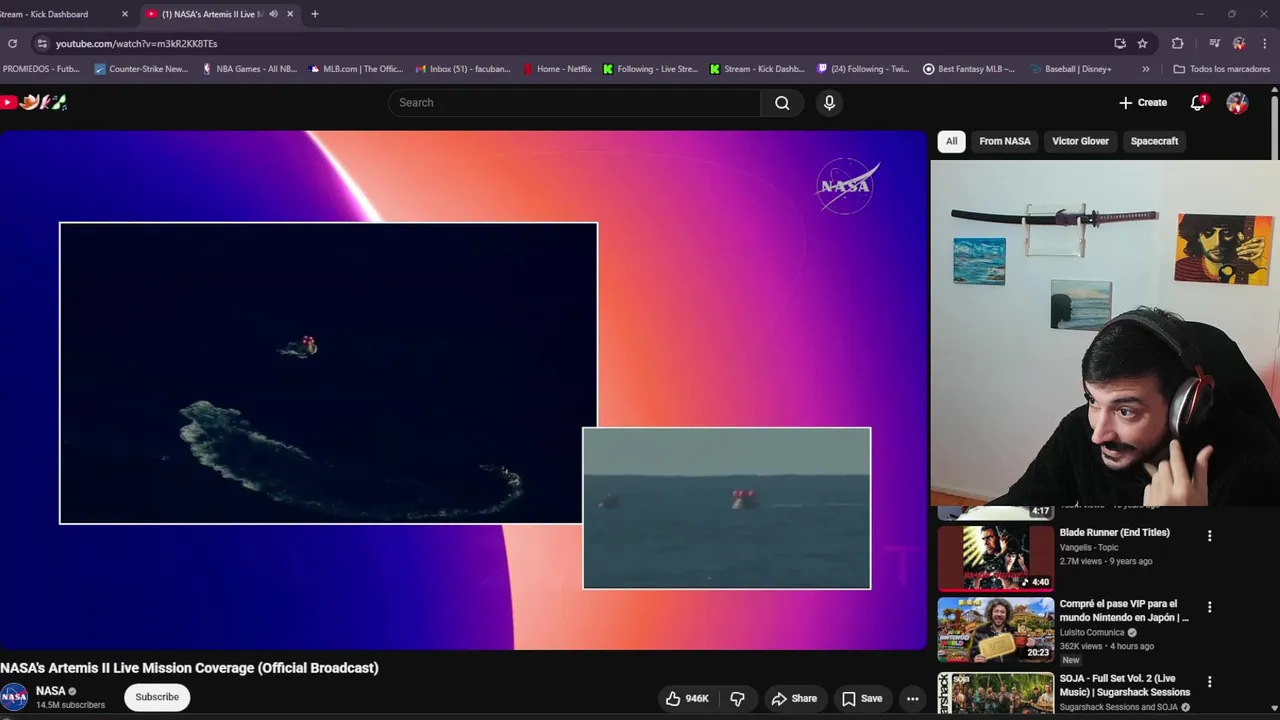Click the NASA live video player
Image resolution: width=1280 pixels, height=720 pixels.
click(x=464, y=390)
